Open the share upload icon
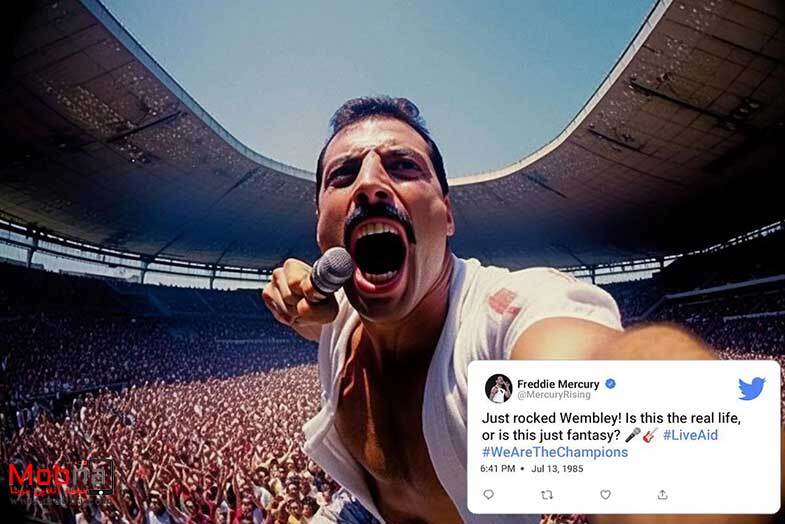785x524 pixels. click(662, 494)
